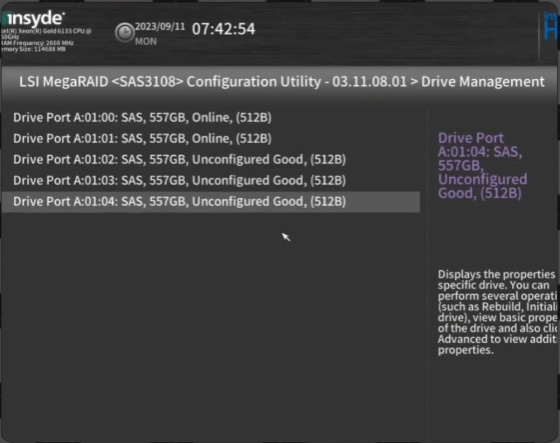Click the RAM Frequency 2666 MHz line
560x443 pixels.
coord(37,43)
